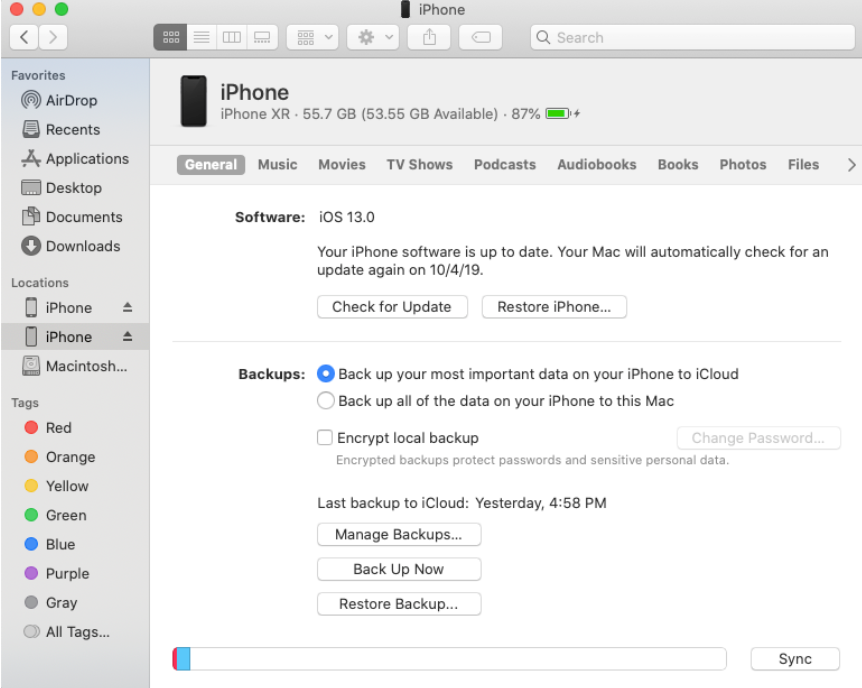Switch to gallery view in toolbar
Screen dimensions: 862x688
pyautogui.click(x=262, y=37)
